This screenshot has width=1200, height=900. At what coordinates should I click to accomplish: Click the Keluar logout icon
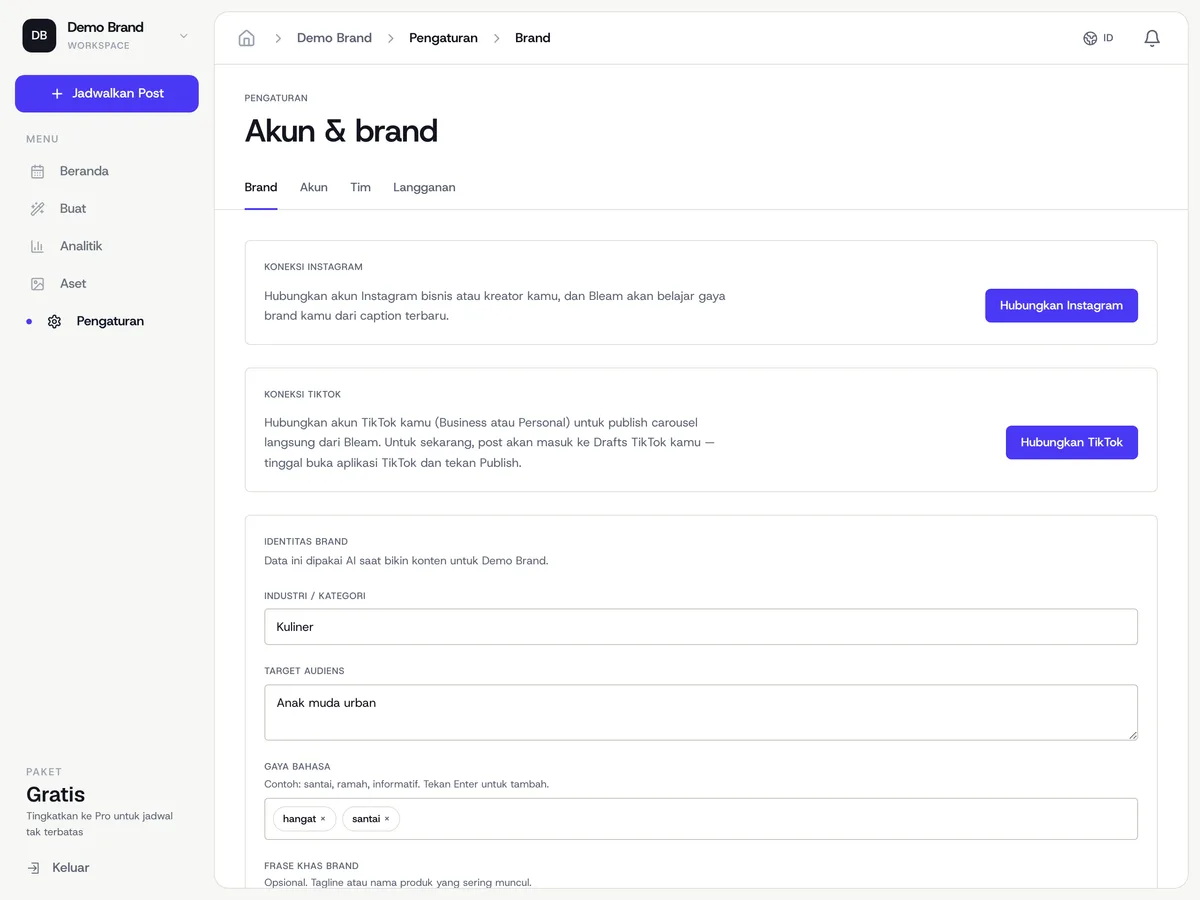(34, 868)
